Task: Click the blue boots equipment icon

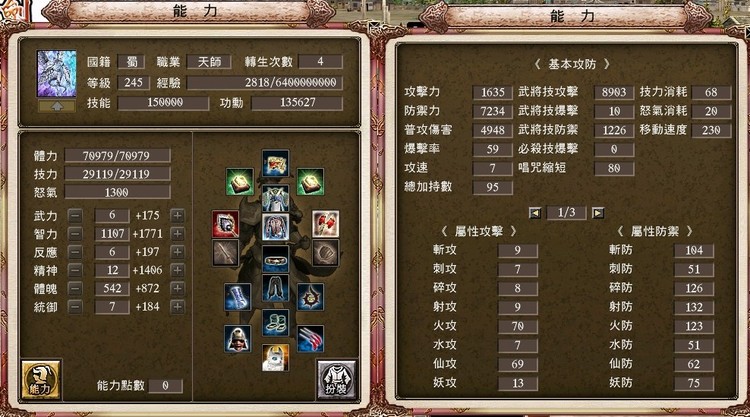Action: point(237,296)
